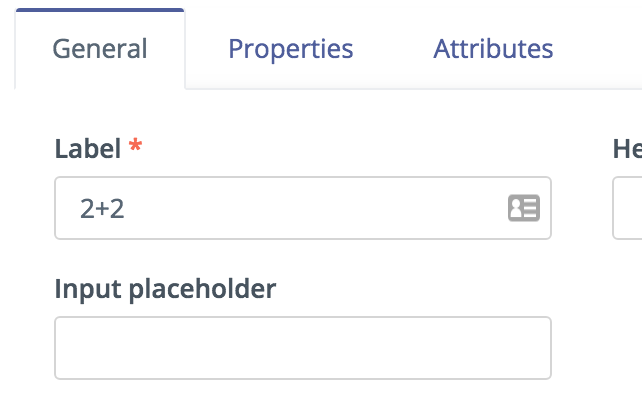The height and width of the screenshot is (402, 642).
Task: Click the Label field heading text
Action: (88, 149)
